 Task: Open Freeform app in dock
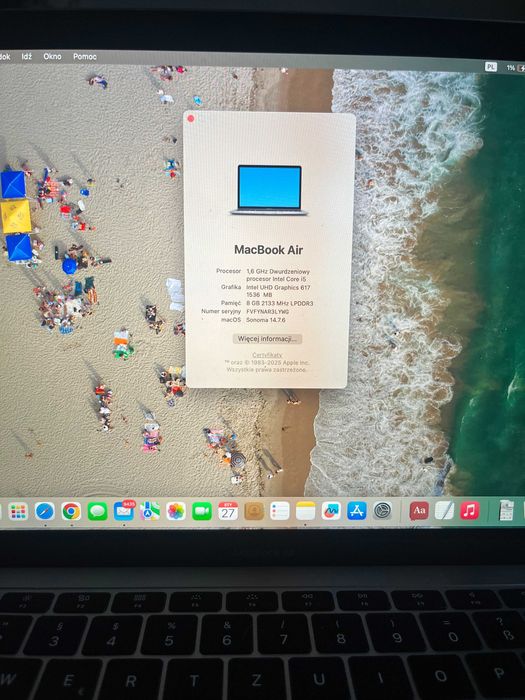point(331,511)
